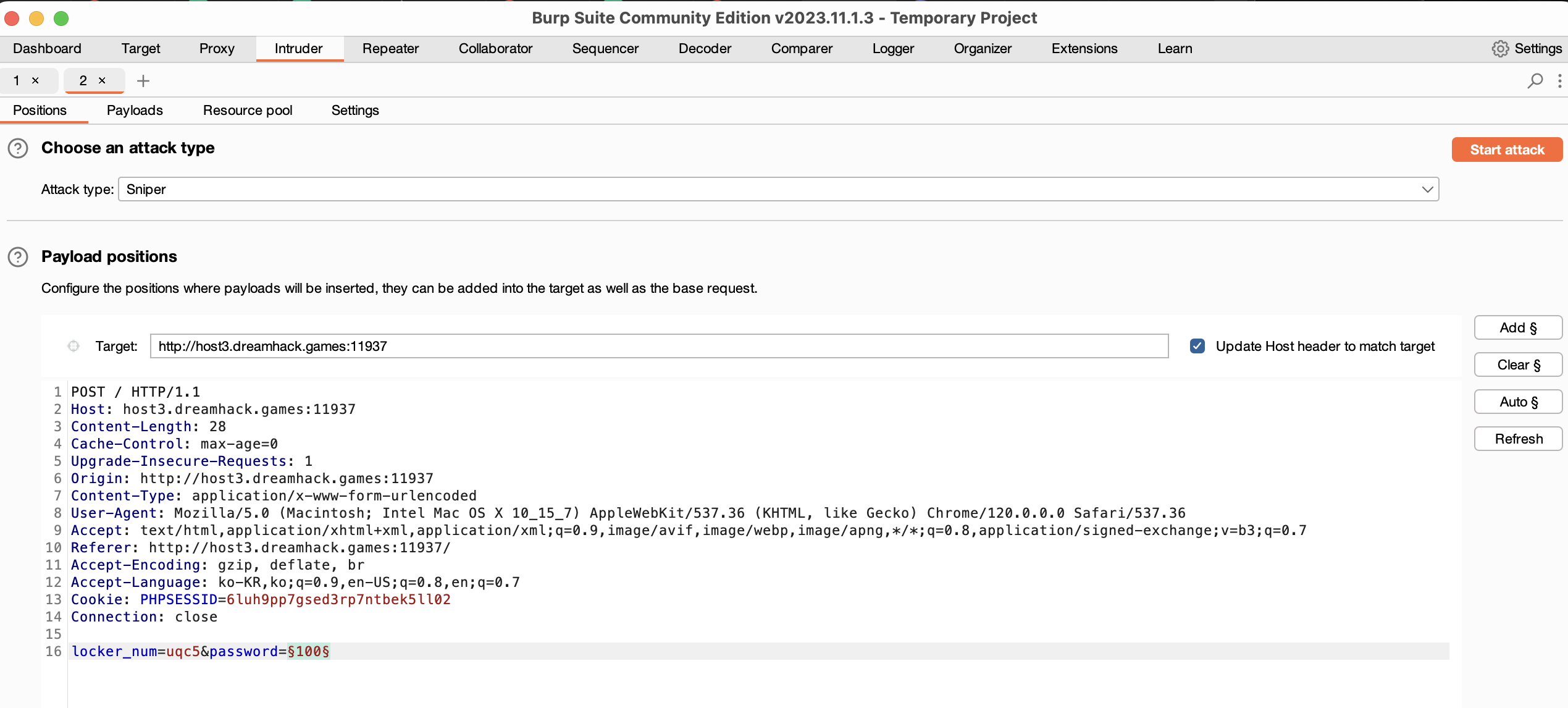Click the Content-Length: 28 line
The image size is (1568, 708).
[148, 426]
